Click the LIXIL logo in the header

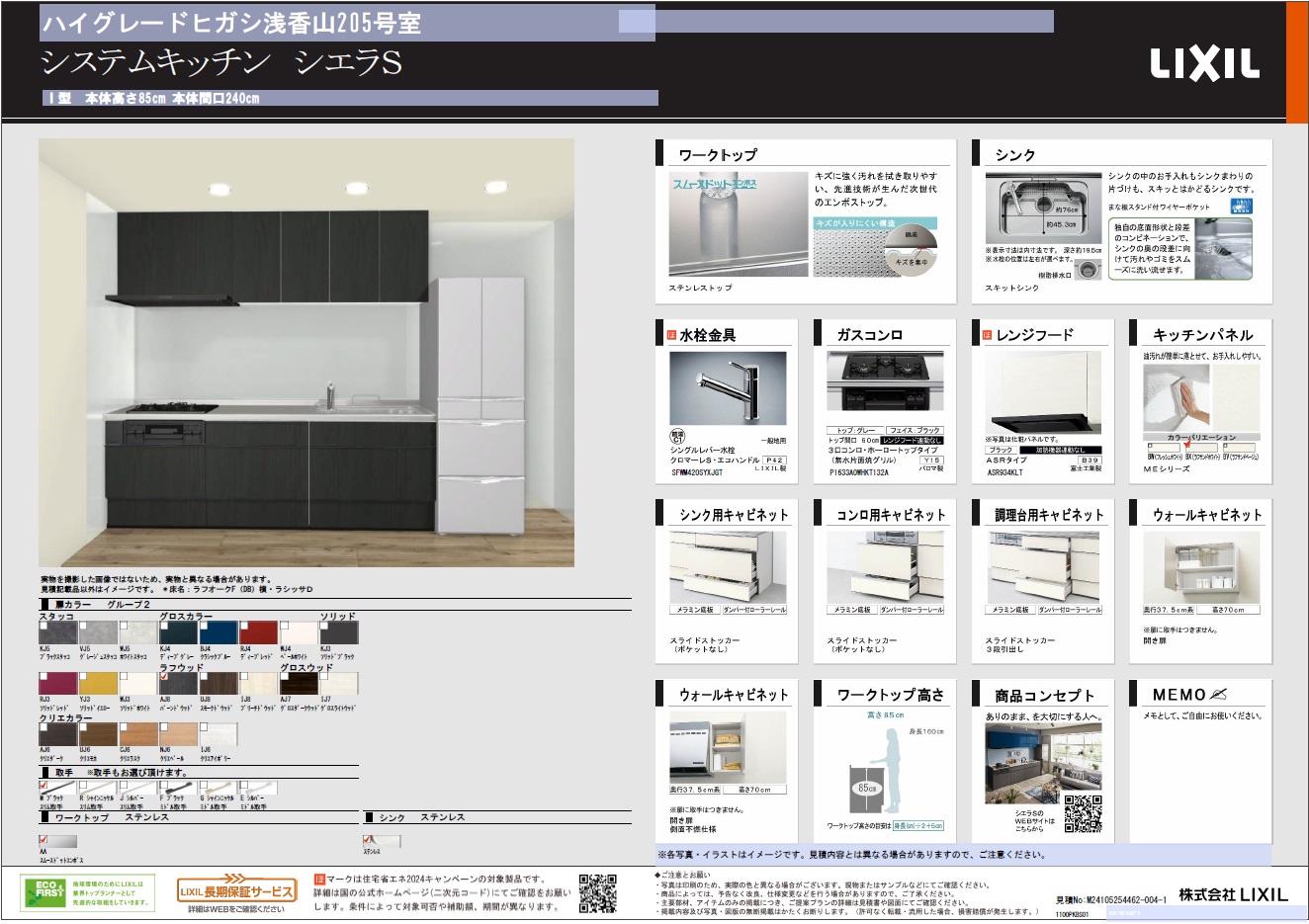coord(1204,64)
